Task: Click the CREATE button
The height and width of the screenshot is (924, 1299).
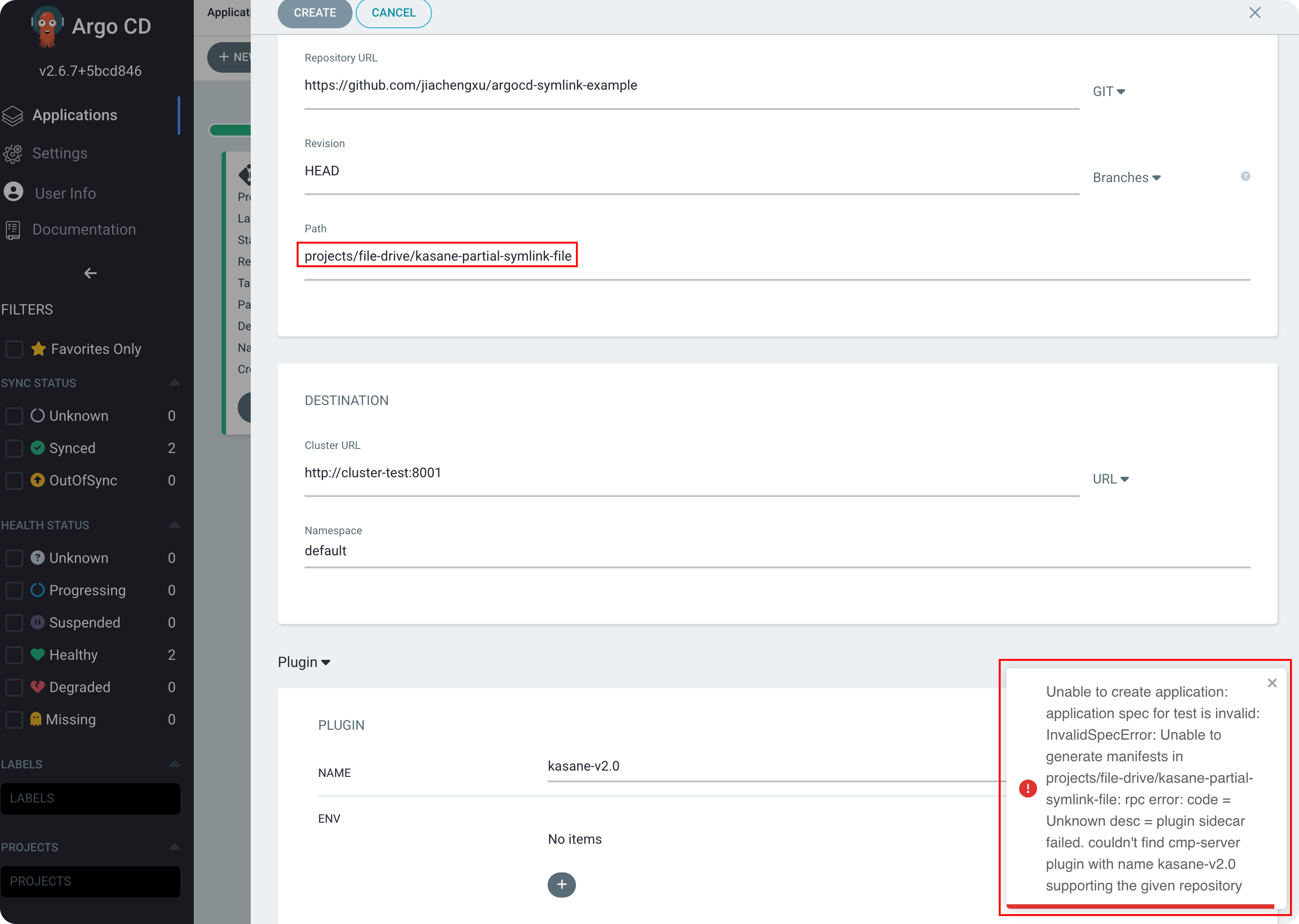Action: [x=314, y=12]
